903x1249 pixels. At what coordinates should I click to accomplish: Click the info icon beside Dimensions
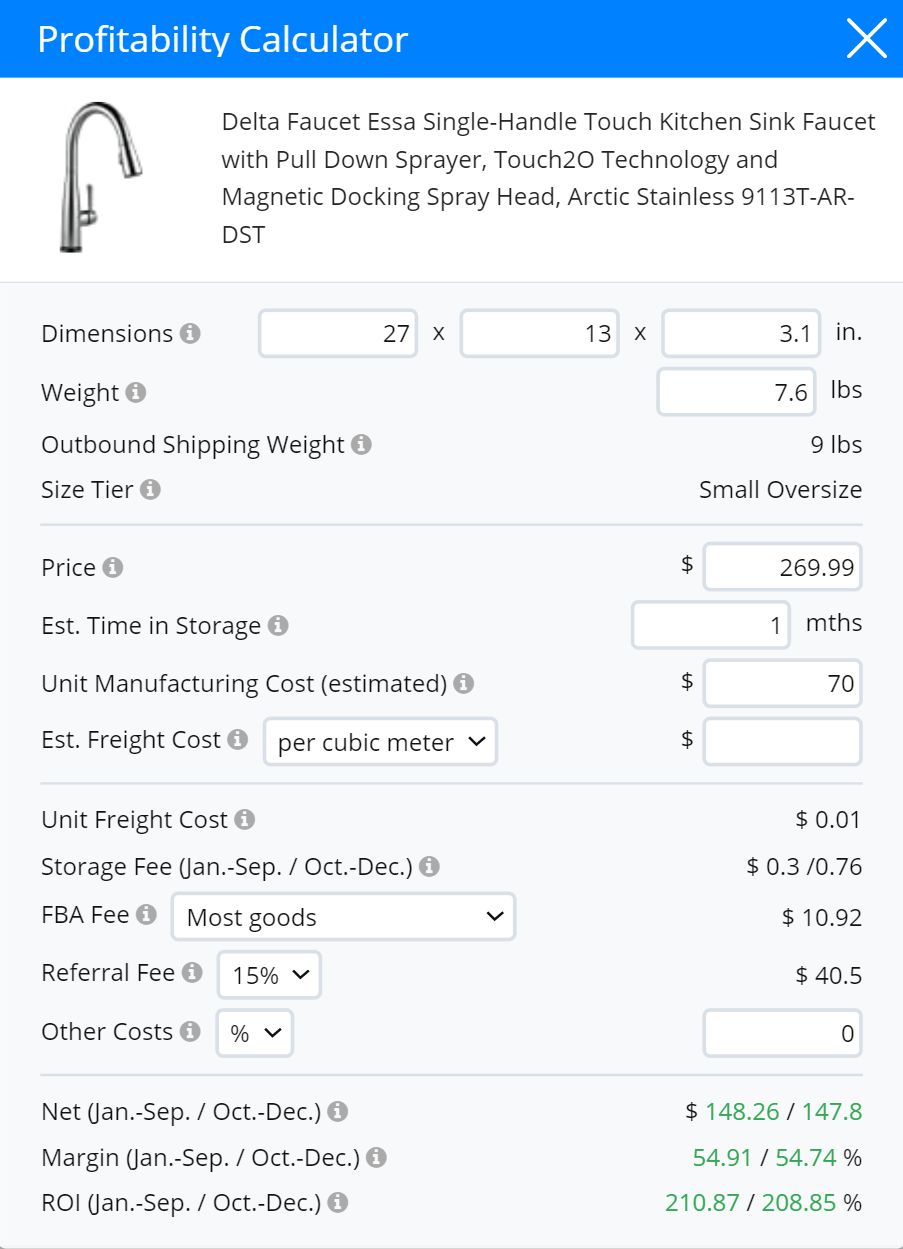tap(190, 333)
